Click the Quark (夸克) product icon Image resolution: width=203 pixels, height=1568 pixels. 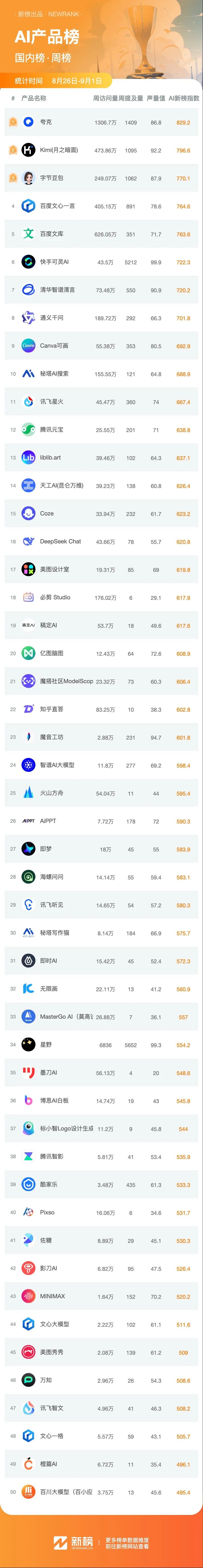tap(28, 122)
